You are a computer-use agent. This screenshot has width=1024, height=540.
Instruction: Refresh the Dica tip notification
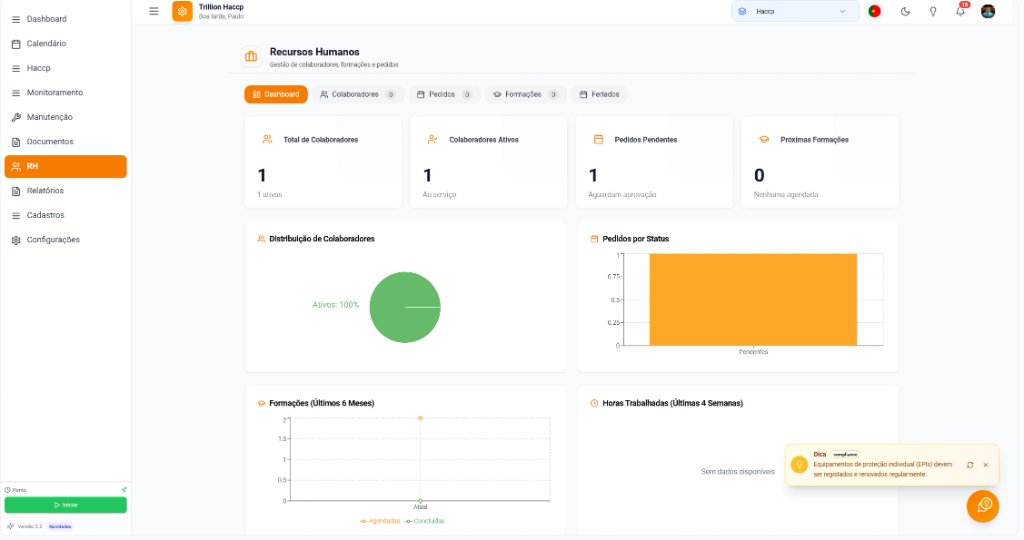[970, 465]
